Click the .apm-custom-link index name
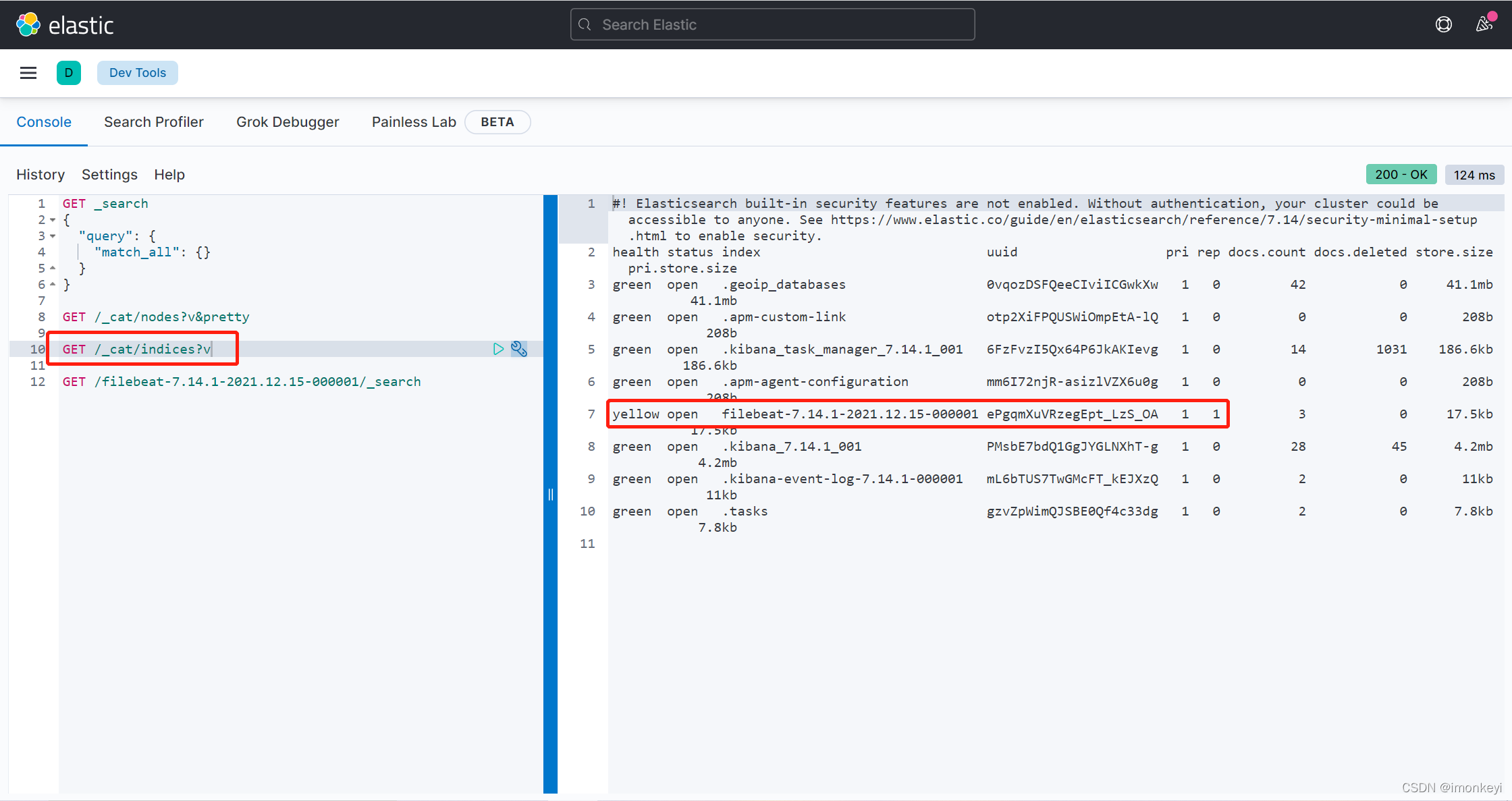The width and height of the screenshot is (1512, 801). [x=784, y=317]
